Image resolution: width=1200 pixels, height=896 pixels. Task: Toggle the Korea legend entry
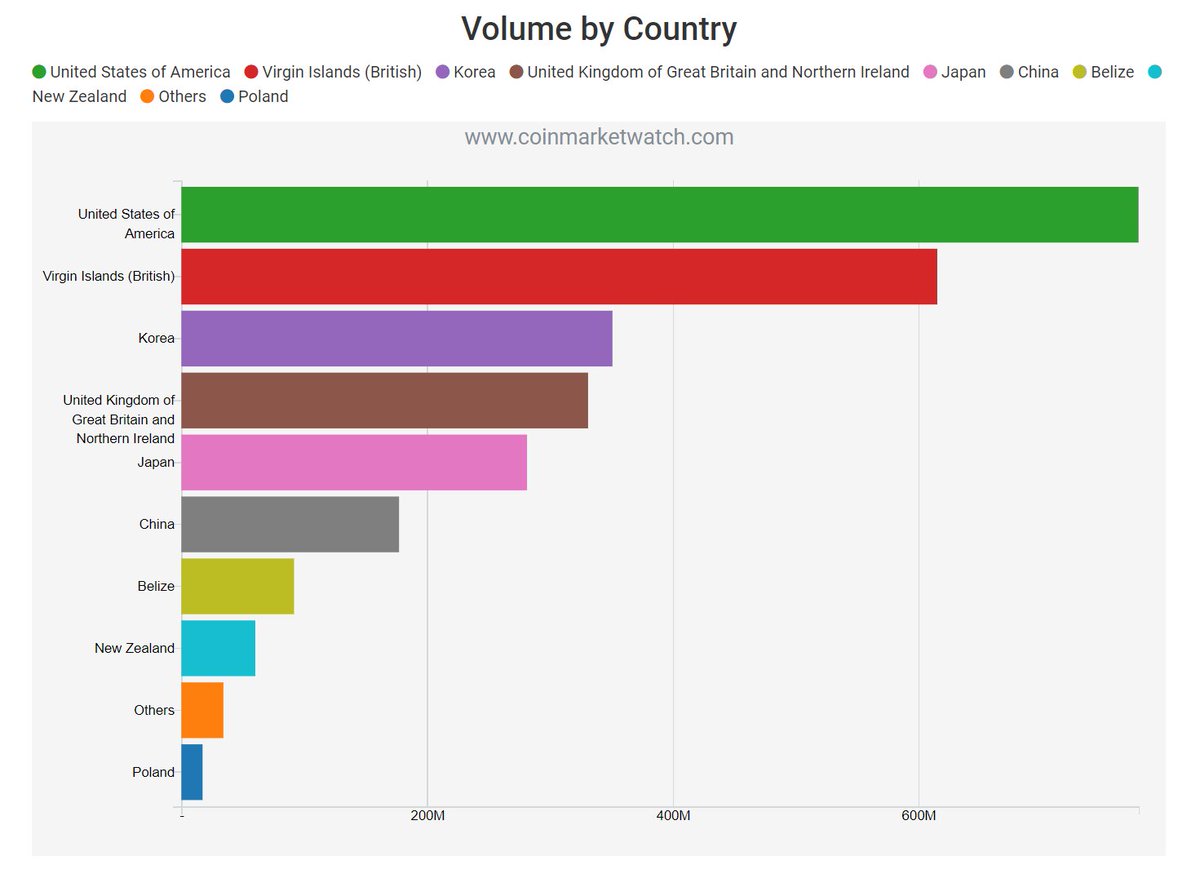465,72
